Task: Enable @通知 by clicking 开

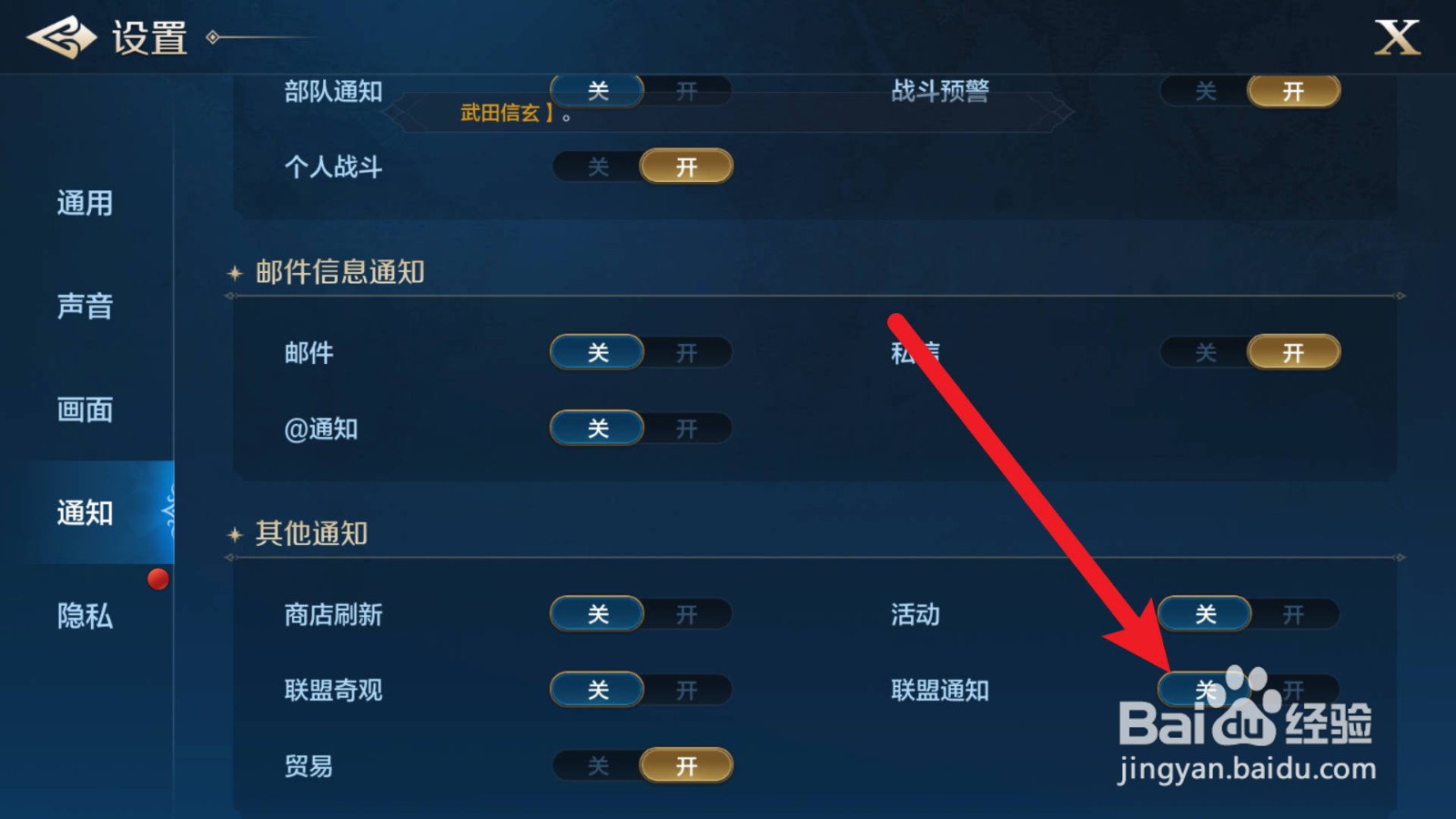Action: [687, 428]
